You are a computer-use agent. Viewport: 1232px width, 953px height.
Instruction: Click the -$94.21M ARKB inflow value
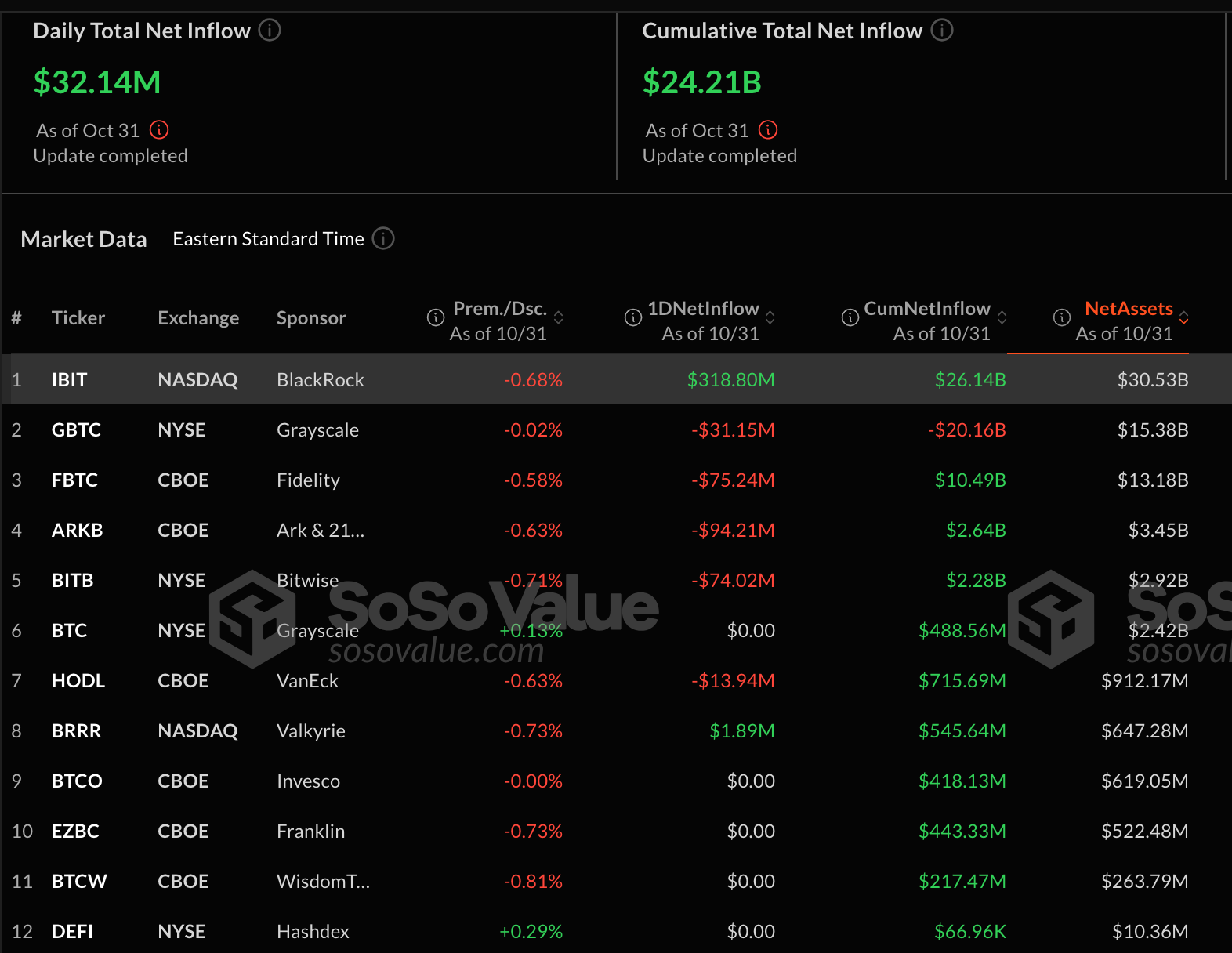pyautogui.click(x=733, y=530)
